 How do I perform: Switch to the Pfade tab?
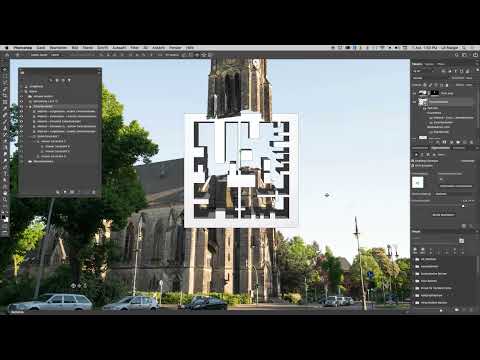tap(441, 64)
